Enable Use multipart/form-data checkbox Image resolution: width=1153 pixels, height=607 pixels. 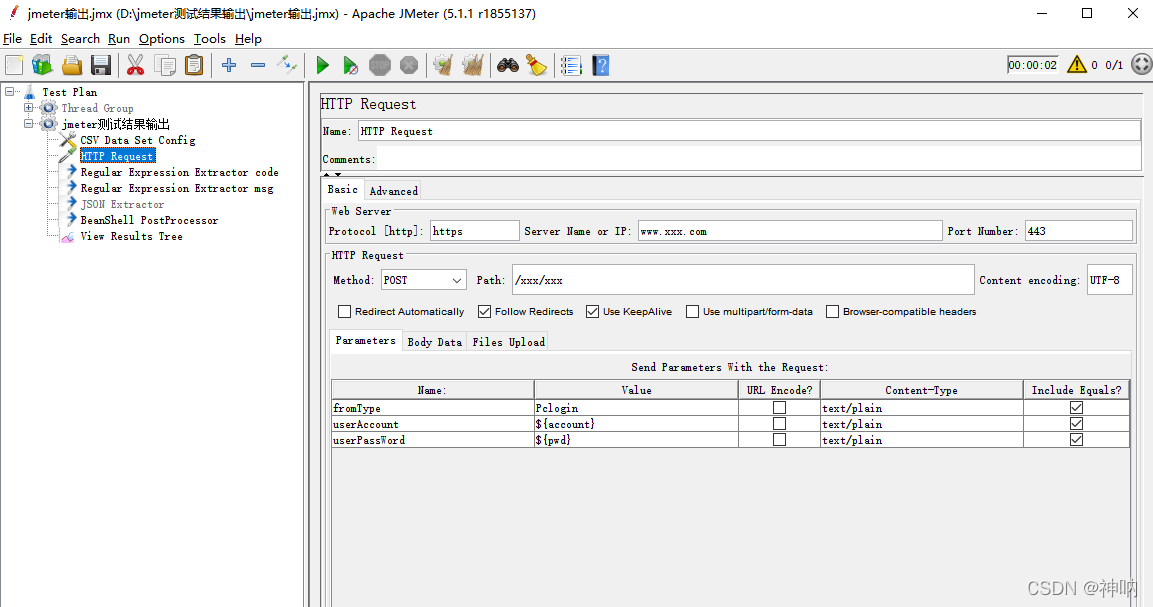[692, 312]
